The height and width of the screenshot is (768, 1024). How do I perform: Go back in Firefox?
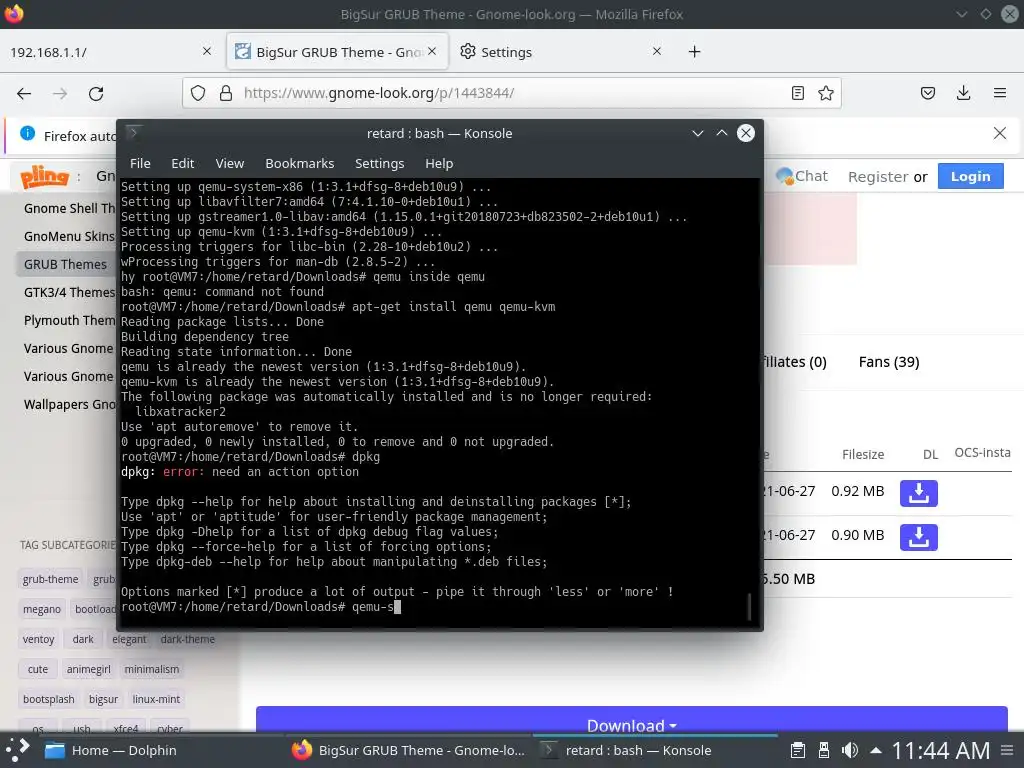(24, 93)
